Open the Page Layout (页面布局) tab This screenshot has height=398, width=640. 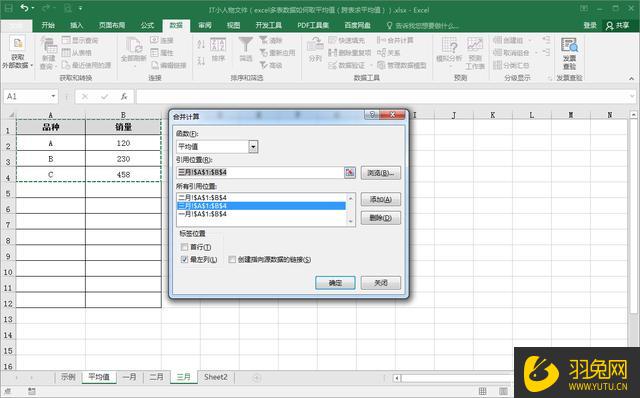point(112,25)
